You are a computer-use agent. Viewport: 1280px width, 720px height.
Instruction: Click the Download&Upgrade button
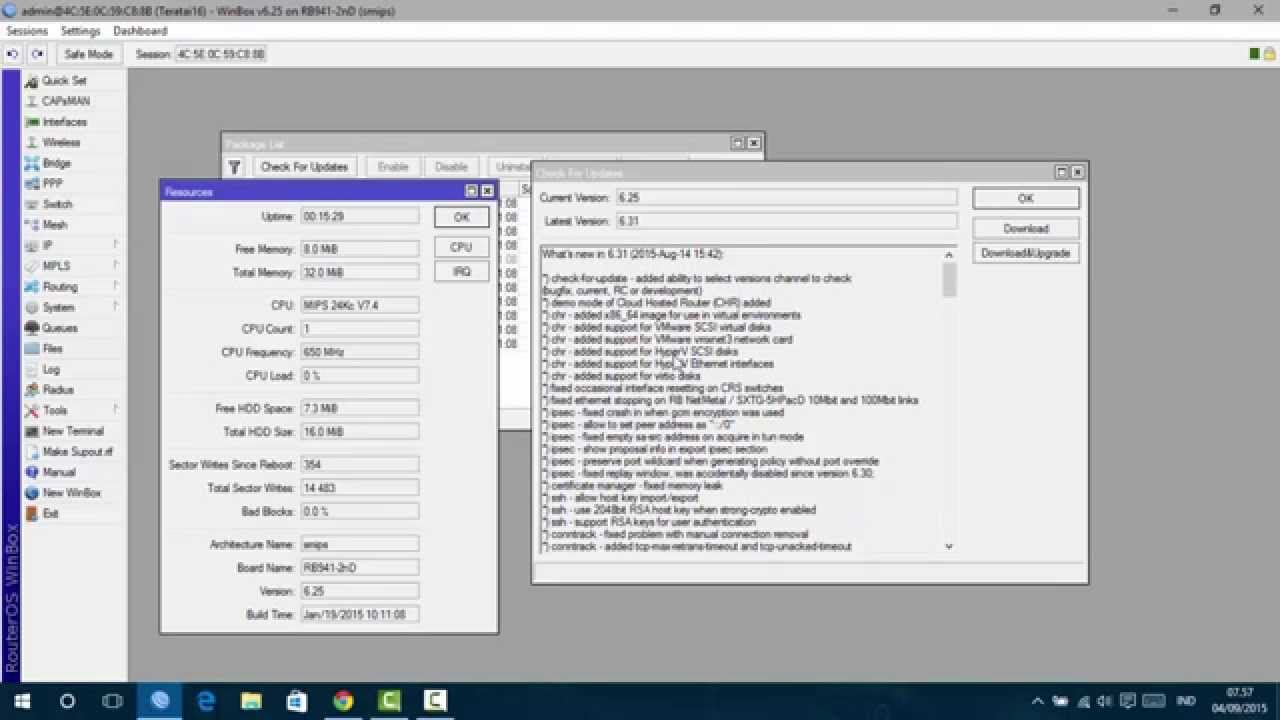[x=1025, y=253]
